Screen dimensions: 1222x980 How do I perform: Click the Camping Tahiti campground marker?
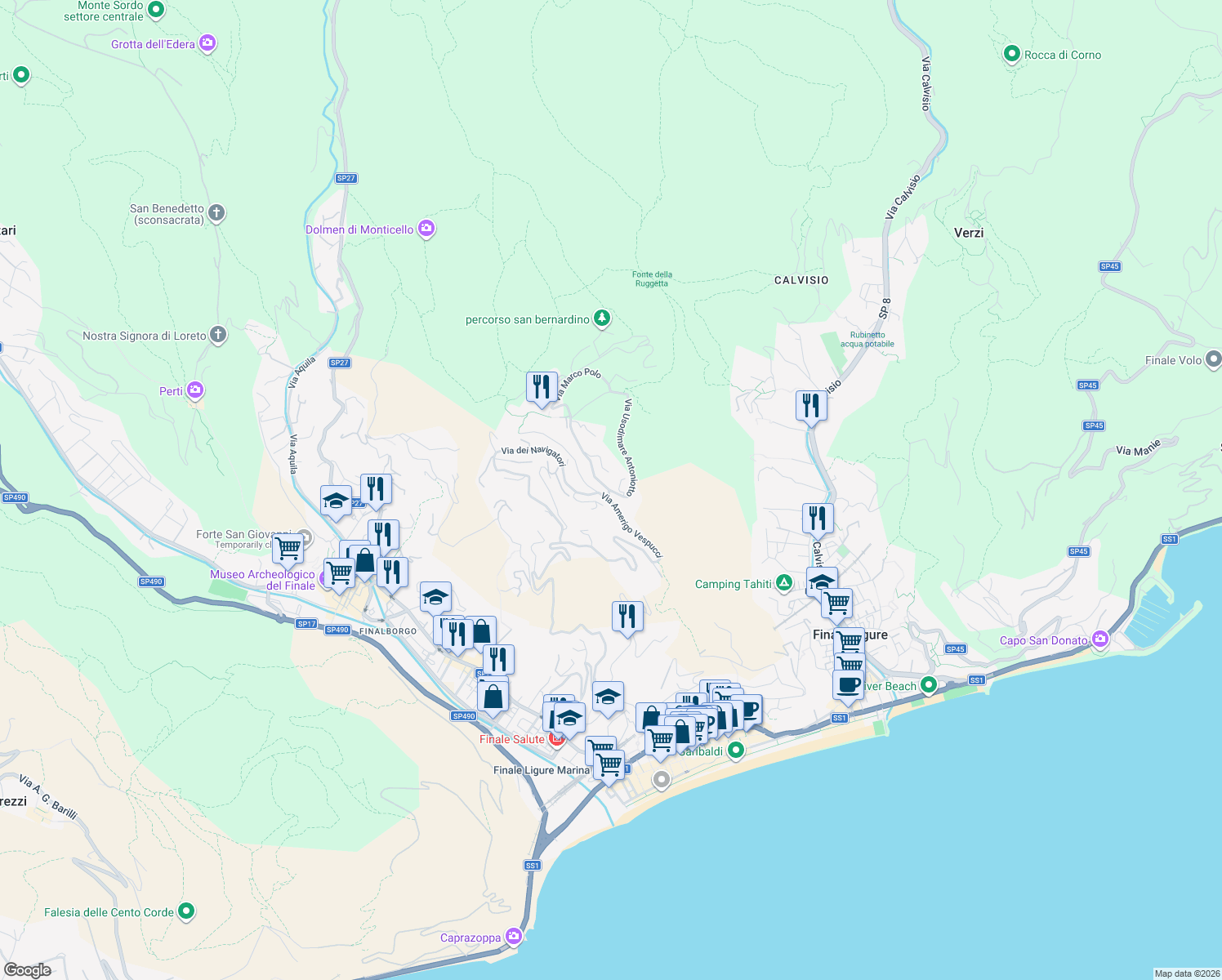(784, 584)
